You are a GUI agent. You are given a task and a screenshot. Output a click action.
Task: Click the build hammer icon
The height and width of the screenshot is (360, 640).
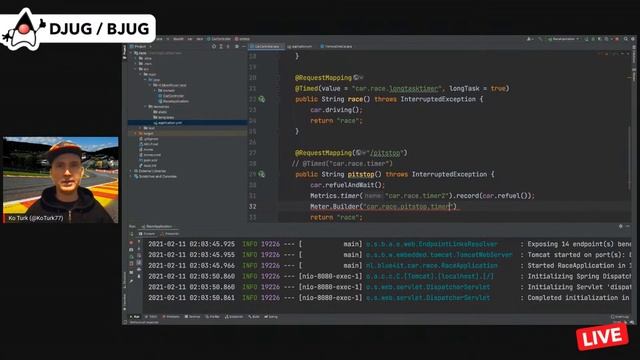pos(540,39)
